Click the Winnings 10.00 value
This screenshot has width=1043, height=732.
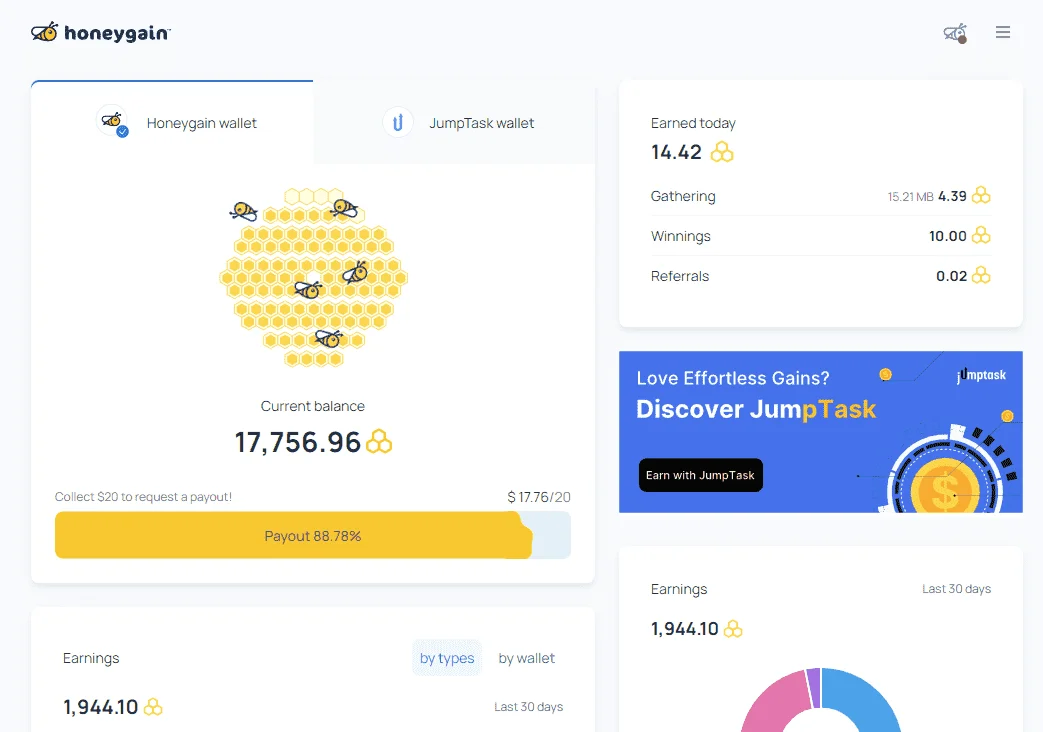click(947, 236)
